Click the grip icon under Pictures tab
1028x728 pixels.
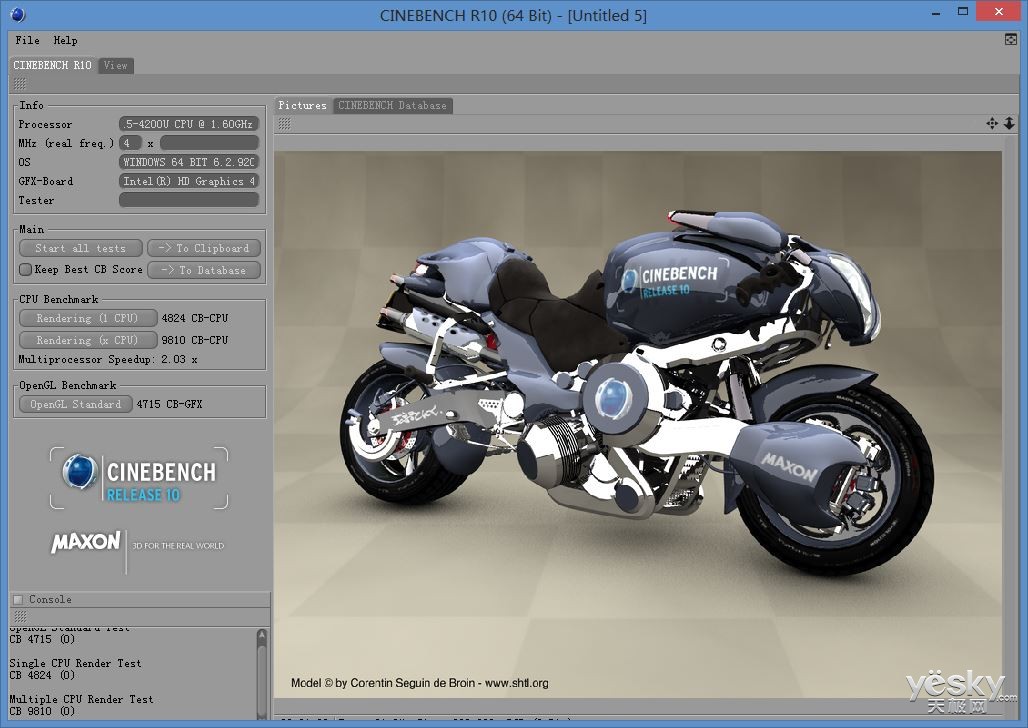click(285, 124)
